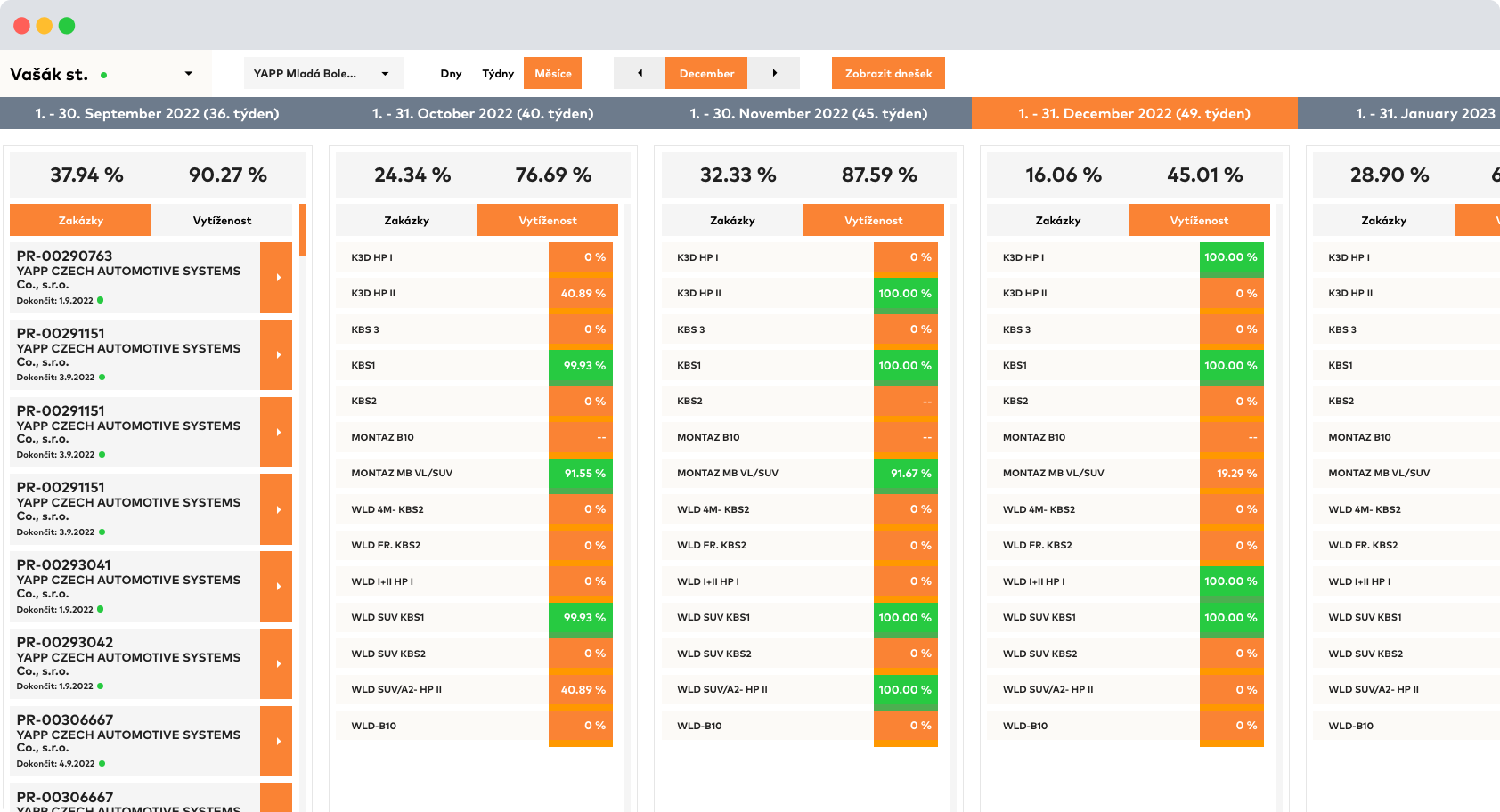Click October K3D HP II 40.89 % cell

coord(581,293)
